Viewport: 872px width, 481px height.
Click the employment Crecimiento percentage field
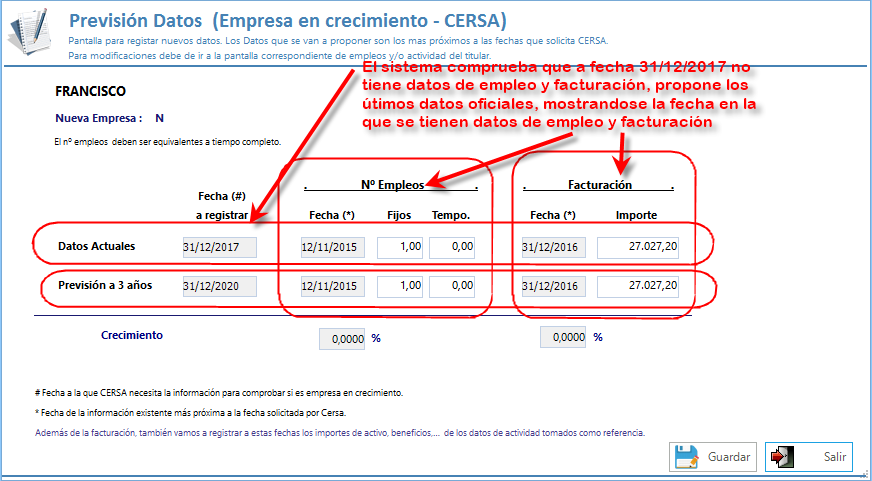coord(342,338)
